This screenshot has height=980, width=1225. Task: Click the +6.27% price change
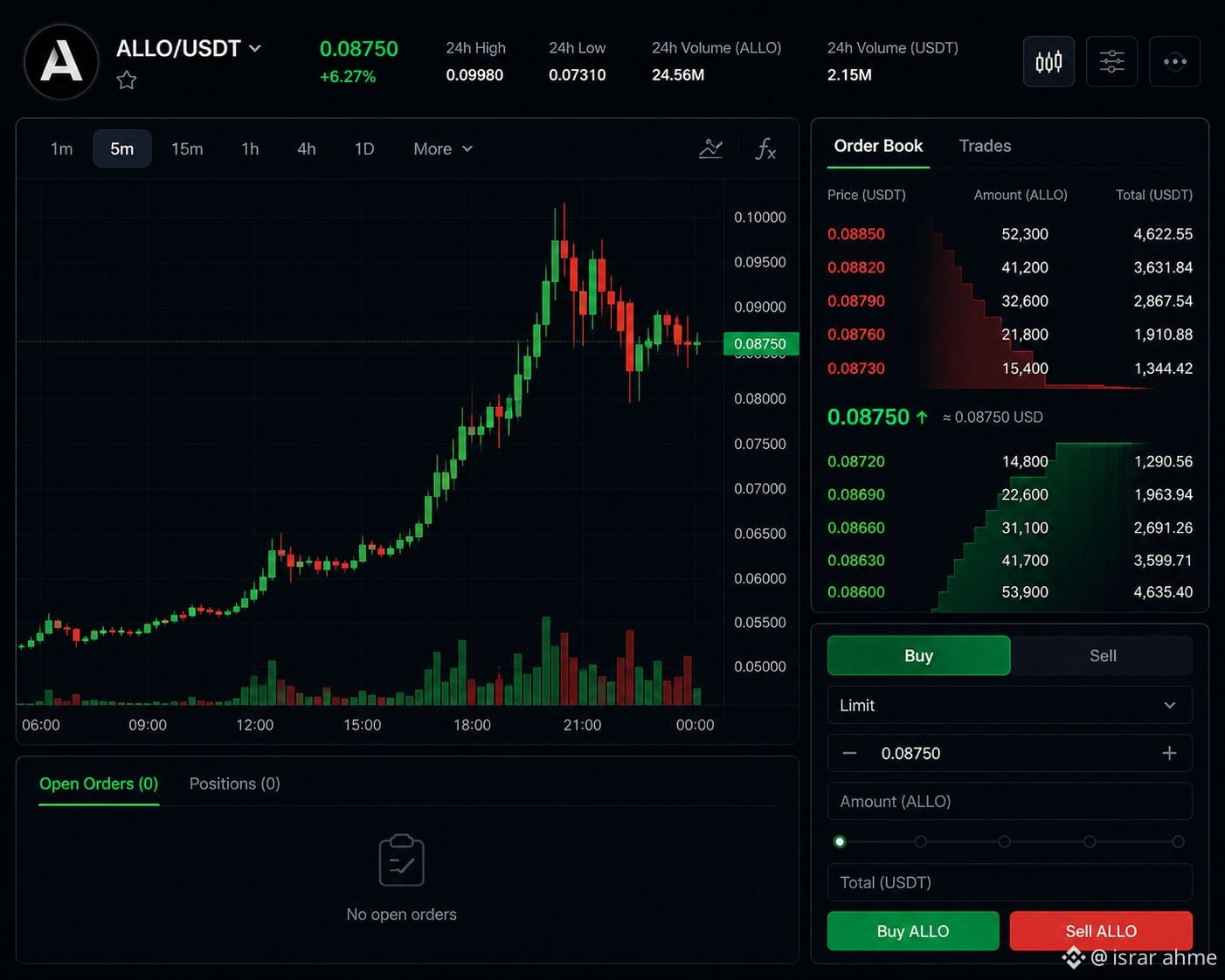coord(348,77)
